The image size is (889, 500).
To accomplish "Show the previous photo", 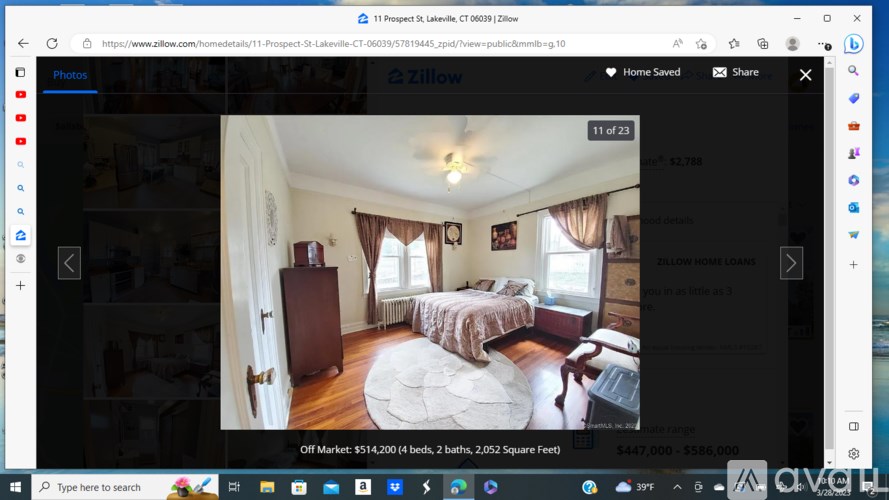I will (x=69, y=263).
